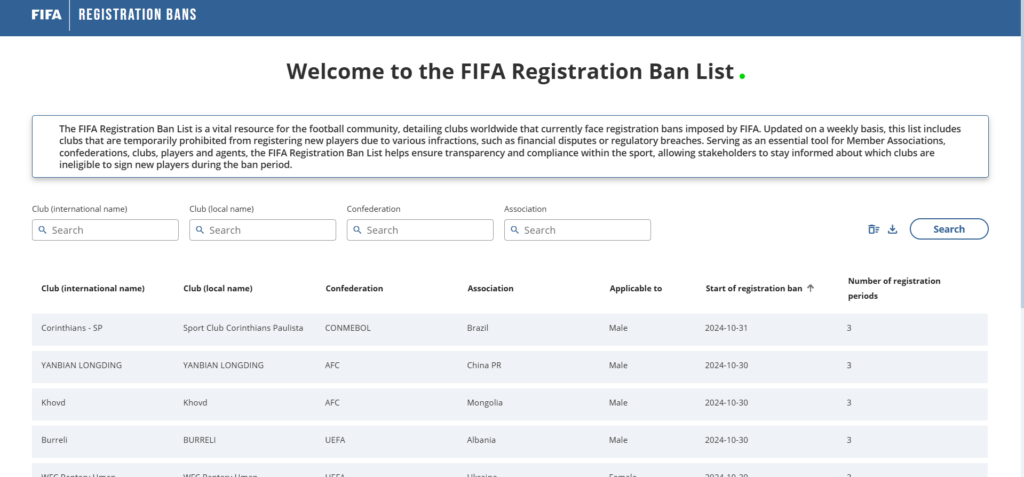Sort by Club (international name) column header
The width and height of the screenshot is (1024, 477).
pos(93,288)
